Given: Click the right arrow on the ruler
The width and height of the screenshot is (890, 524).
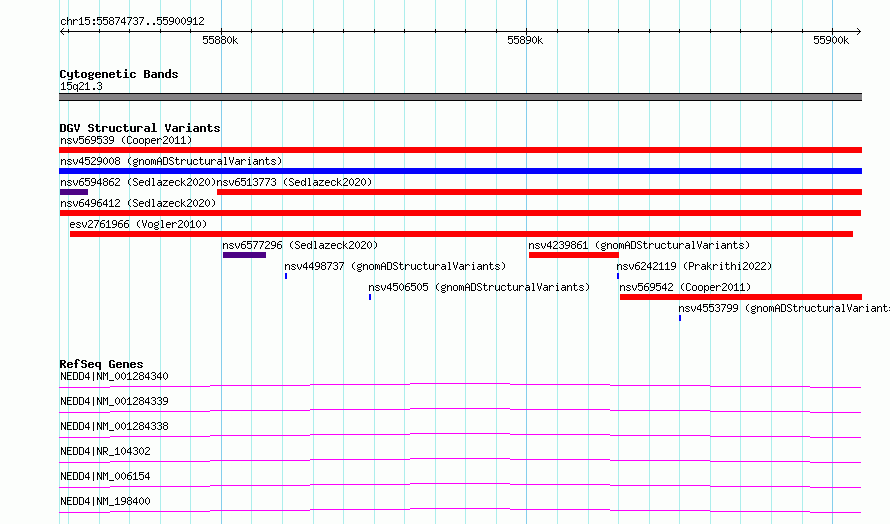Looking at the screenshot, I should 858,31.
